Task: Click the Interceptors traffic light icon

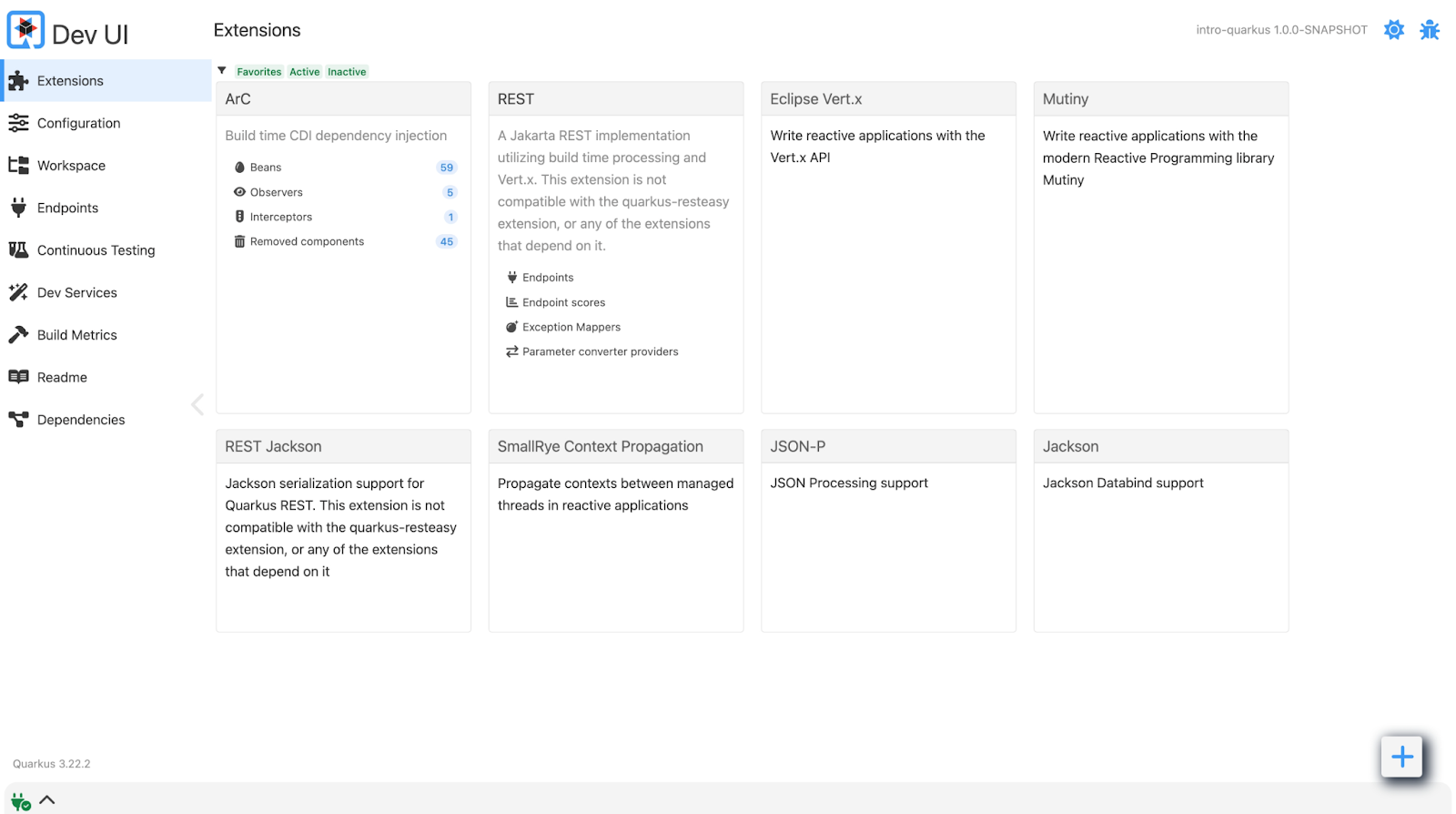Action: 239,217
